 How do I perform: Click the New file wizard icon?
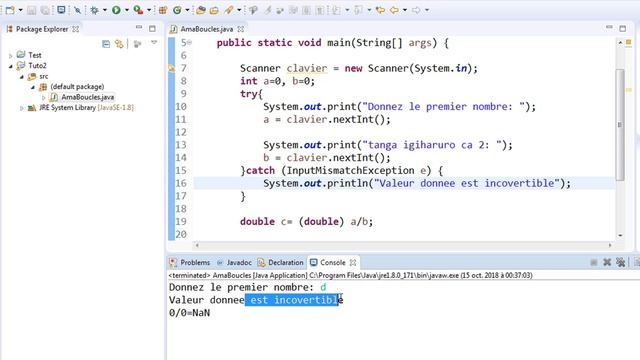(x=10, y=10)
